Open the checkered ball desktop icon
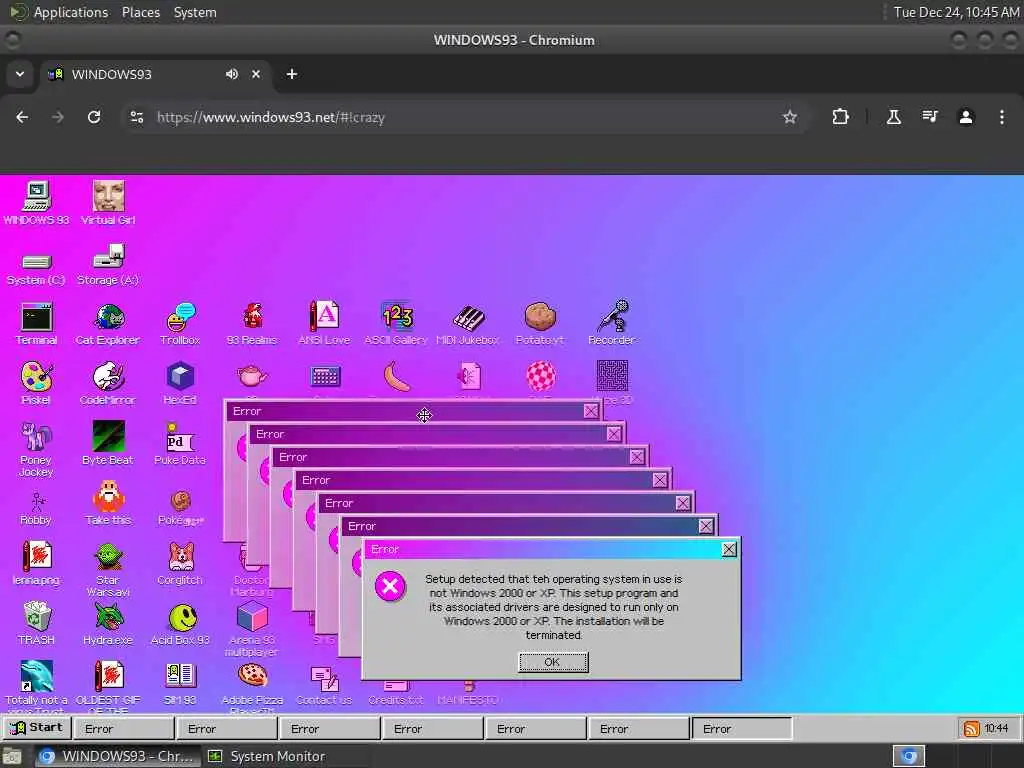 541,376
